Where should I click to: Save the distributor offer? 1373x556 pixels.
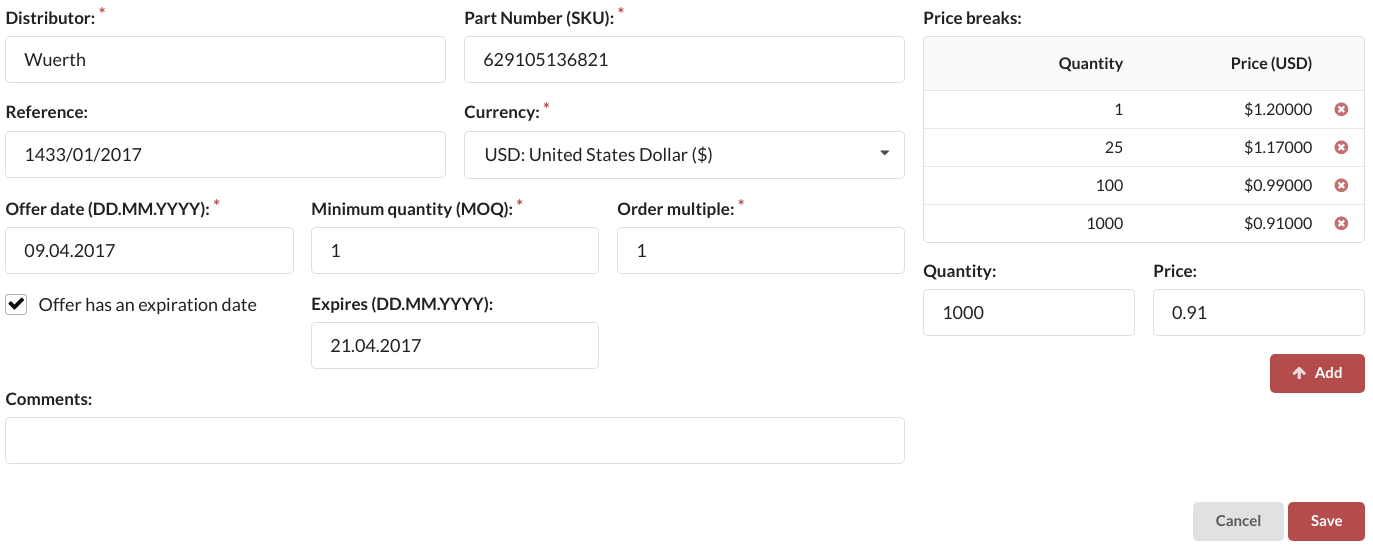coord(1326,521)
